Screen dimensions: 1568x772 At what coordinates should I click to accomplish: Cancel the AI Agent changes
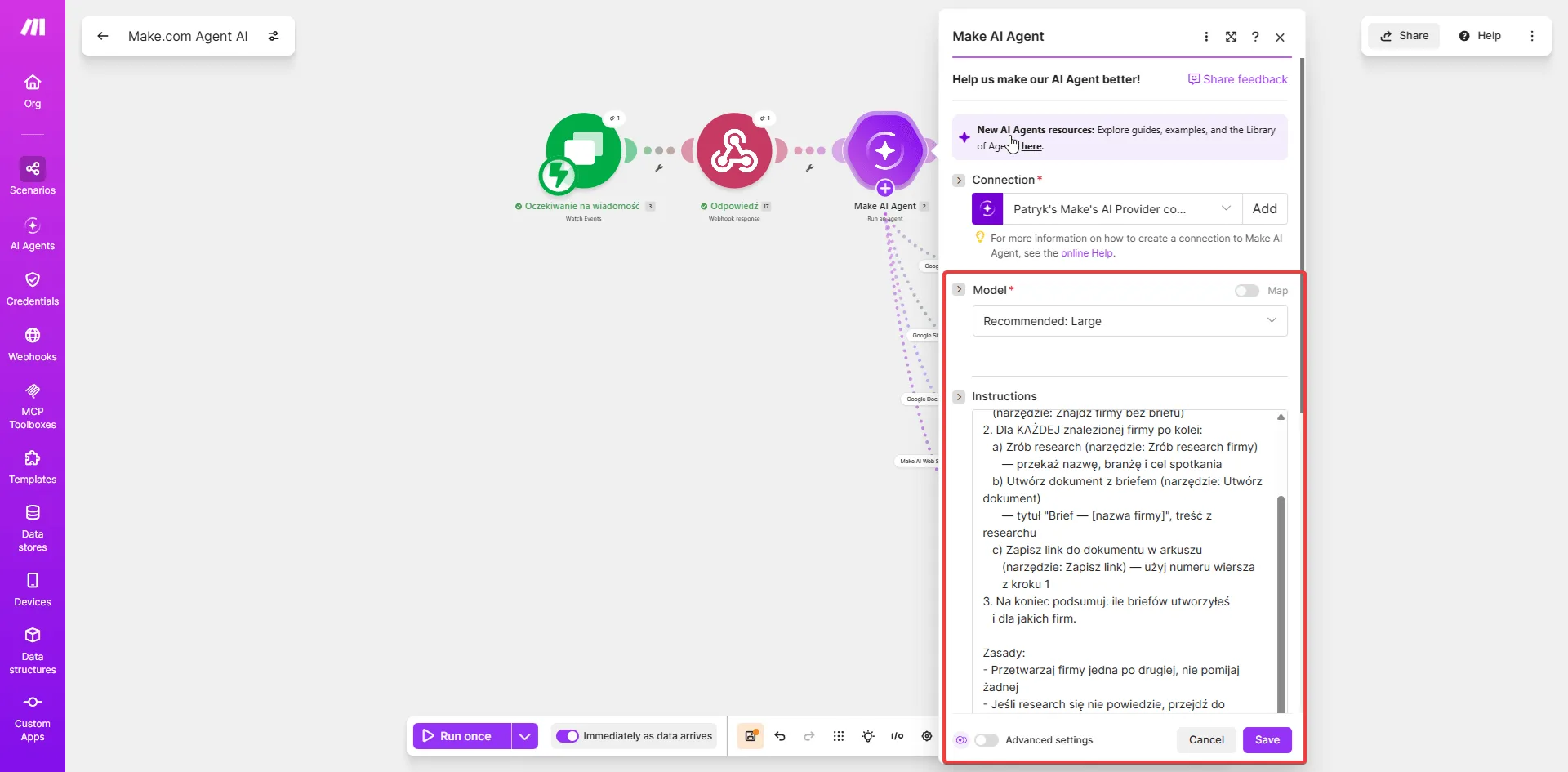[1206, 740]
